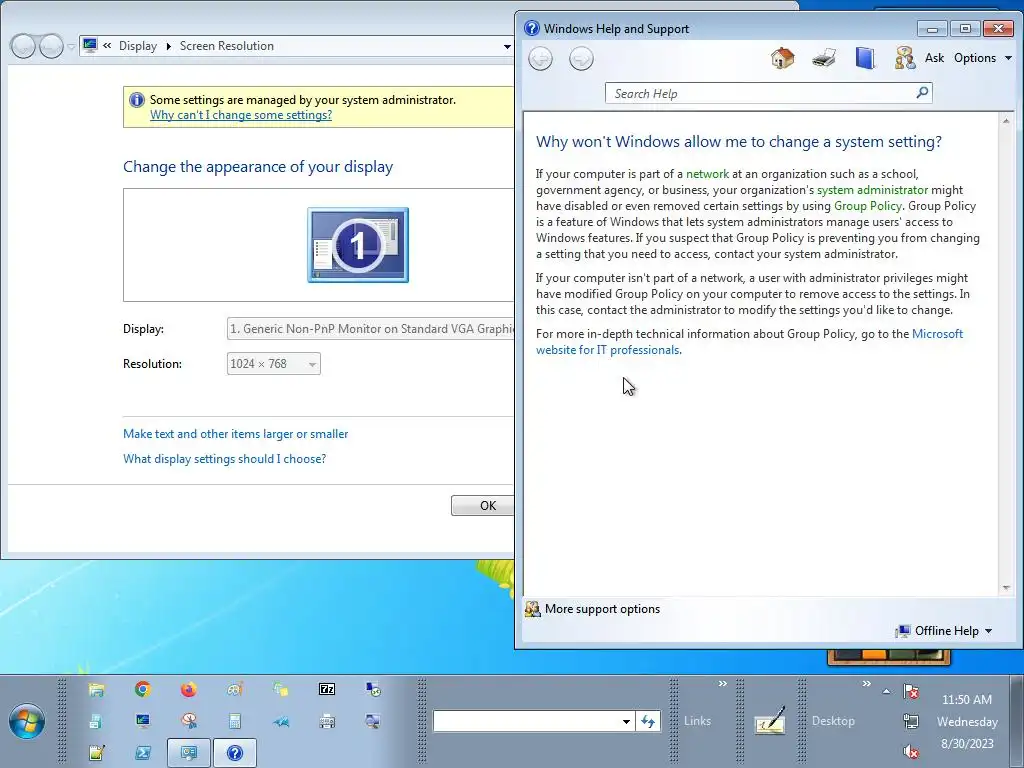The image size is (1024, 768).
Task: Click the network tray icon
Action: tap(911, 722)
